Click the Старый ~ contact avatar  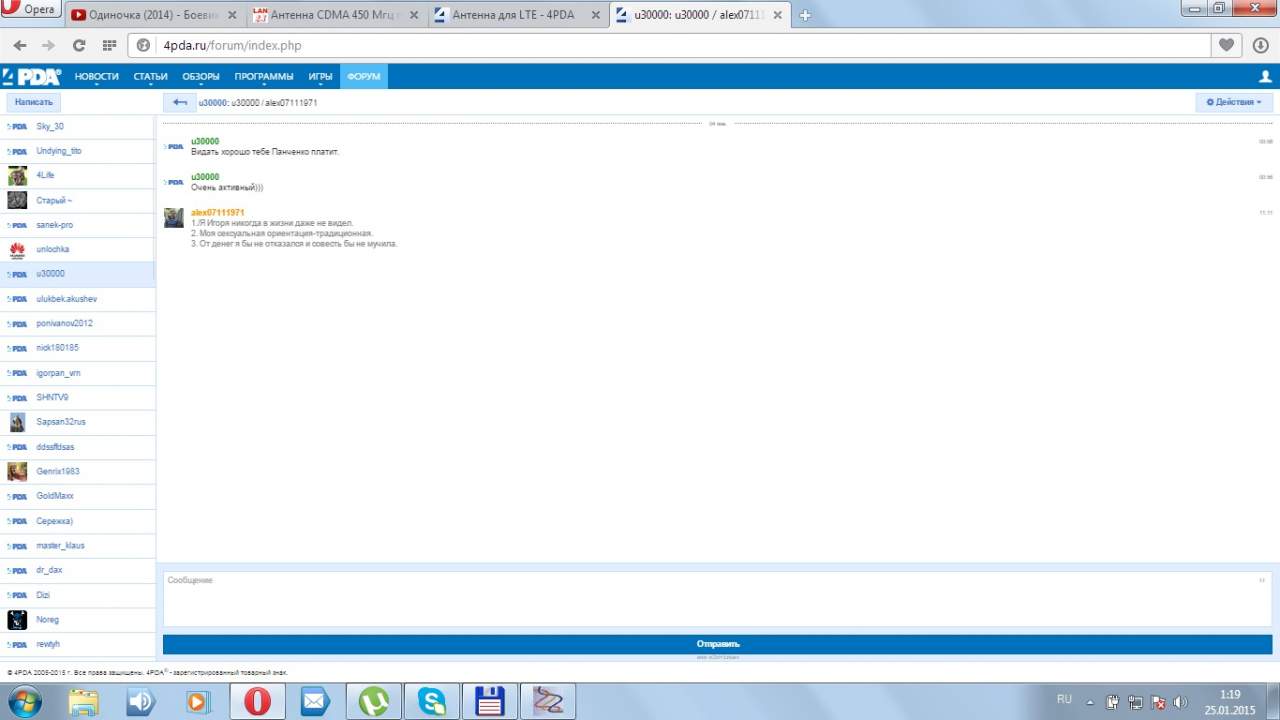[17, 200]
